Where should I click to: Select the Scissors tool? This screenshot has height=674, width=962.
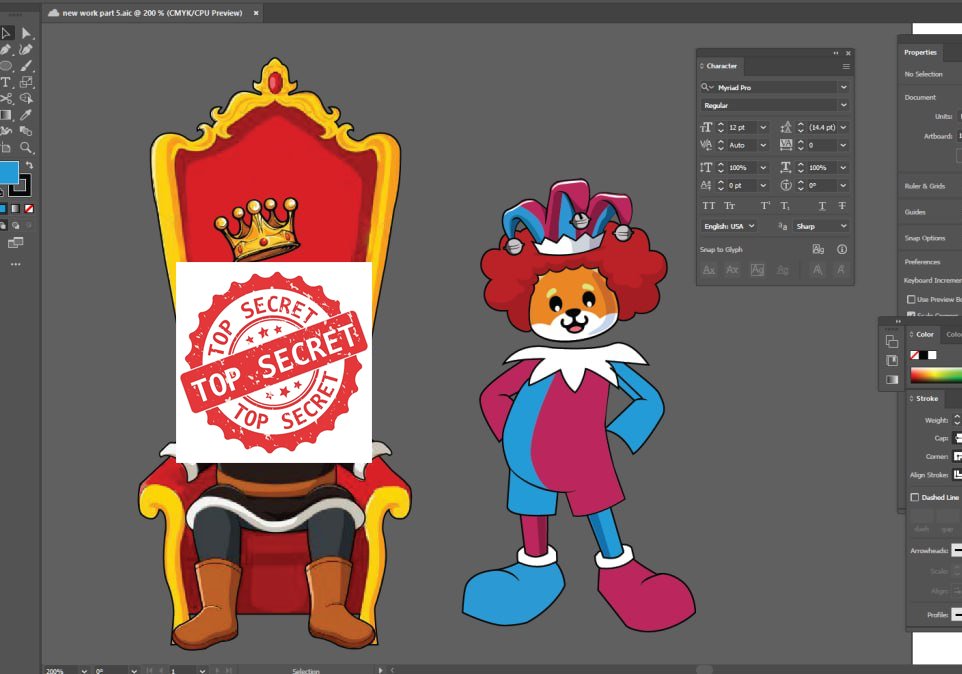[6, 98]
